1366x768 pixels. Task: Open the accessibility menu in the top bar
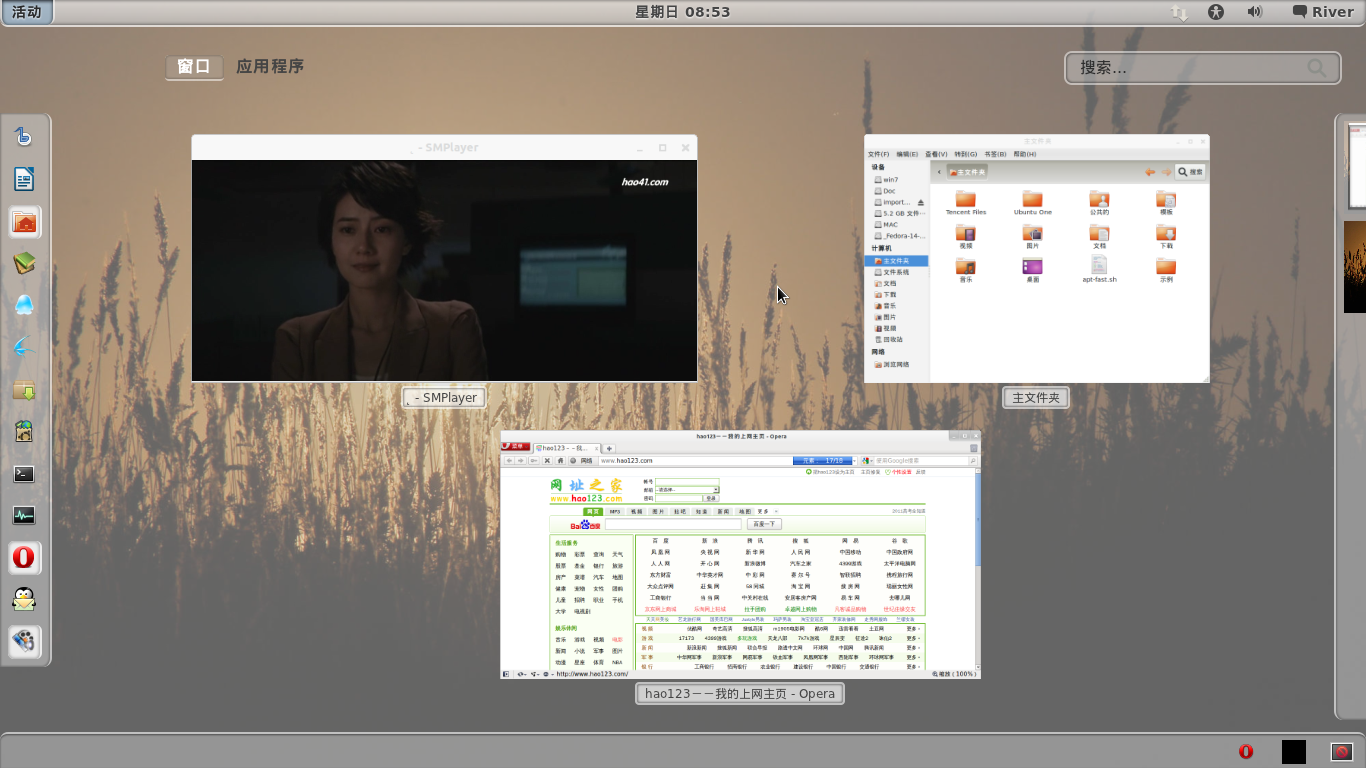click(1216, 12)
